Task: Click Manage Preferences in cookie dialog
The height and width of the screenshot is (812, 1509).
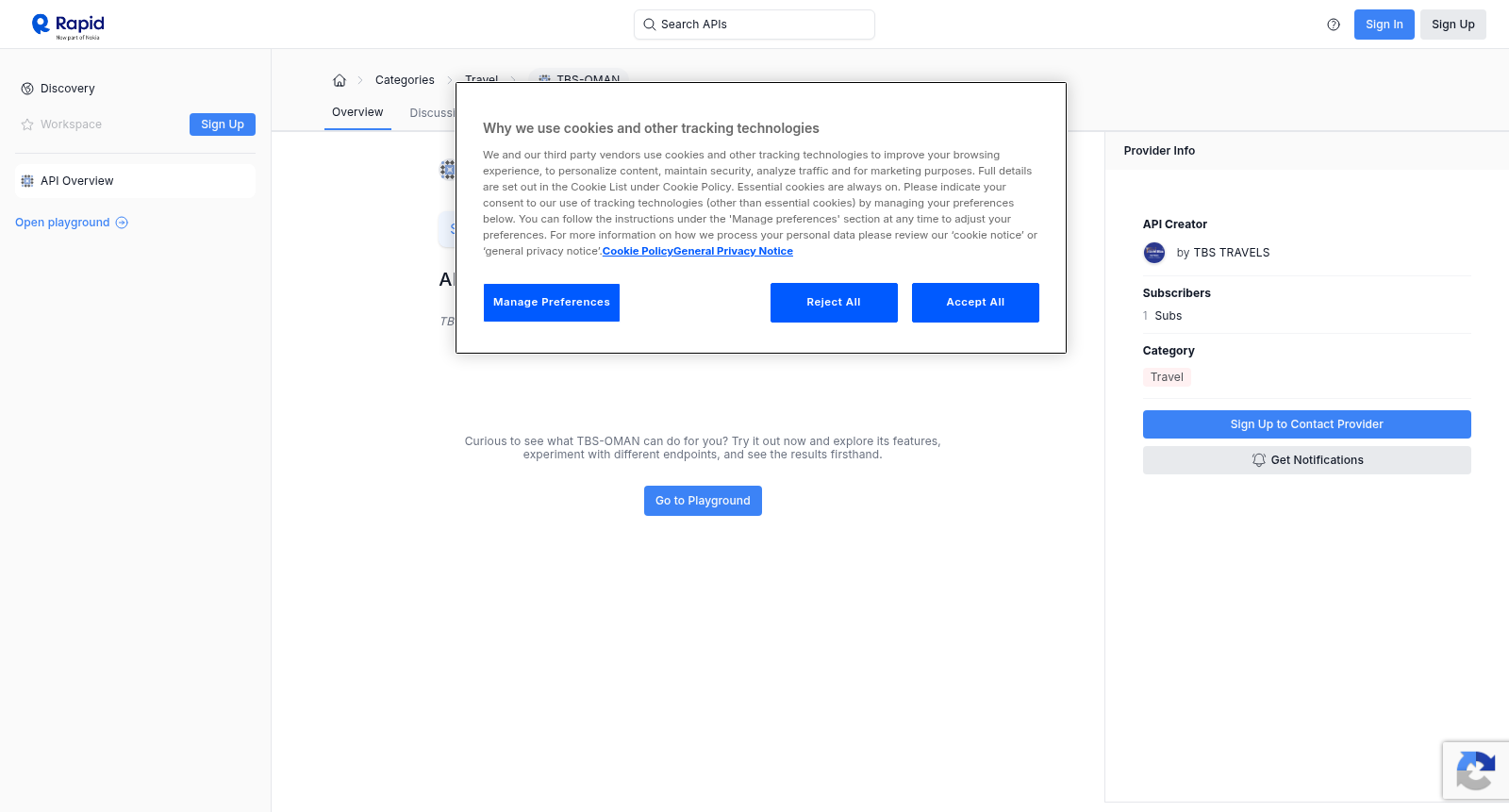Action: pos(552,303)
